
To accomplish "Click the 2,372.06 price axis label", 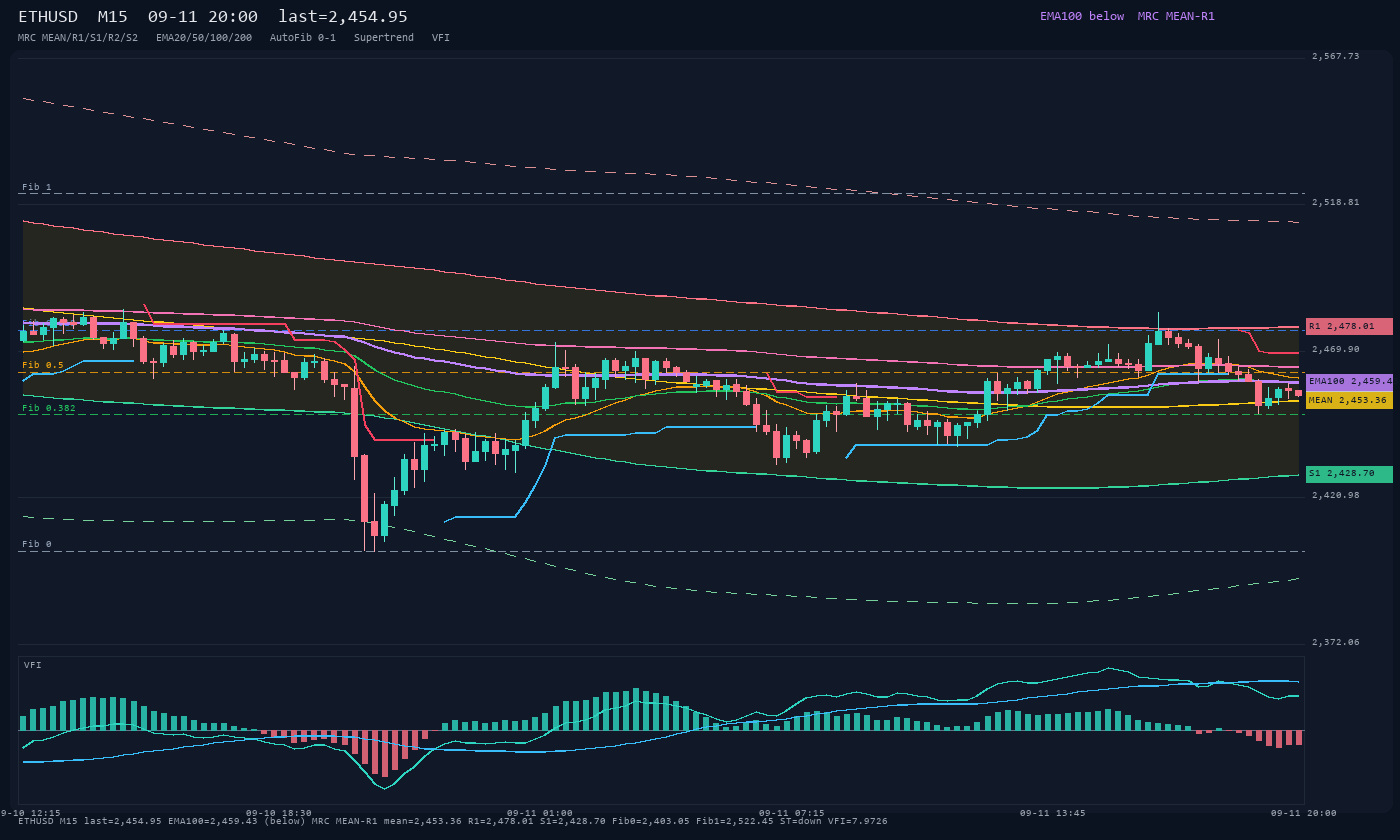I will pyautogui.click(x=1336, y=642).
